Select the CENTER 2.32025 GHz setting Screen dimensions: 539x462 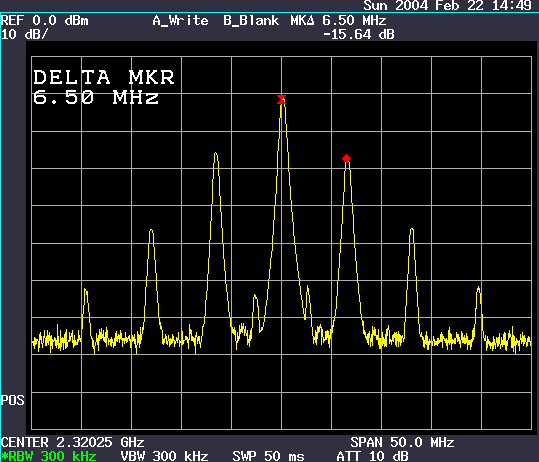pos(73,442)
